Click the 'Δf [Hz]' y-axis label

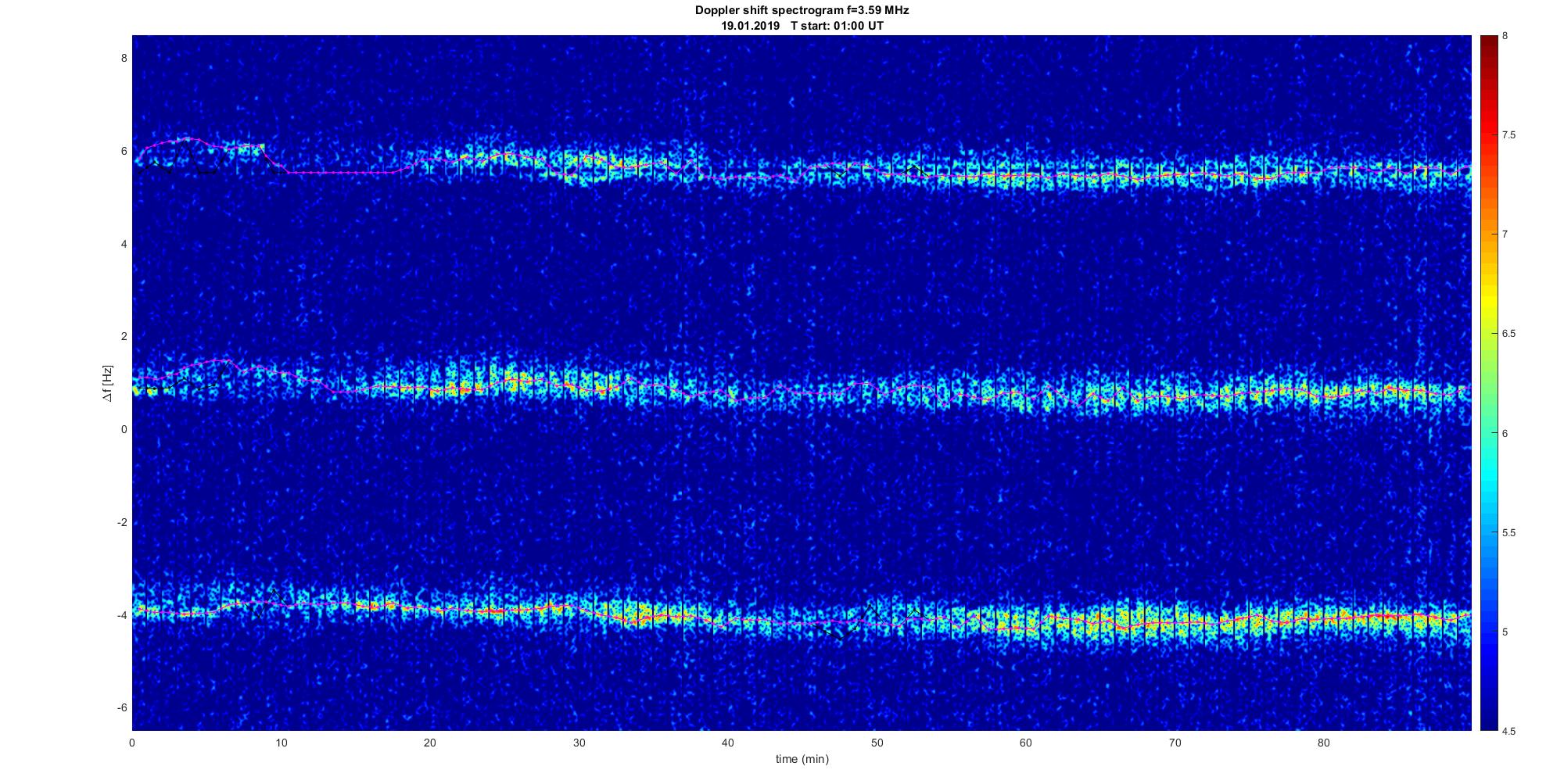pyautogui.click(x=107, y=383)
